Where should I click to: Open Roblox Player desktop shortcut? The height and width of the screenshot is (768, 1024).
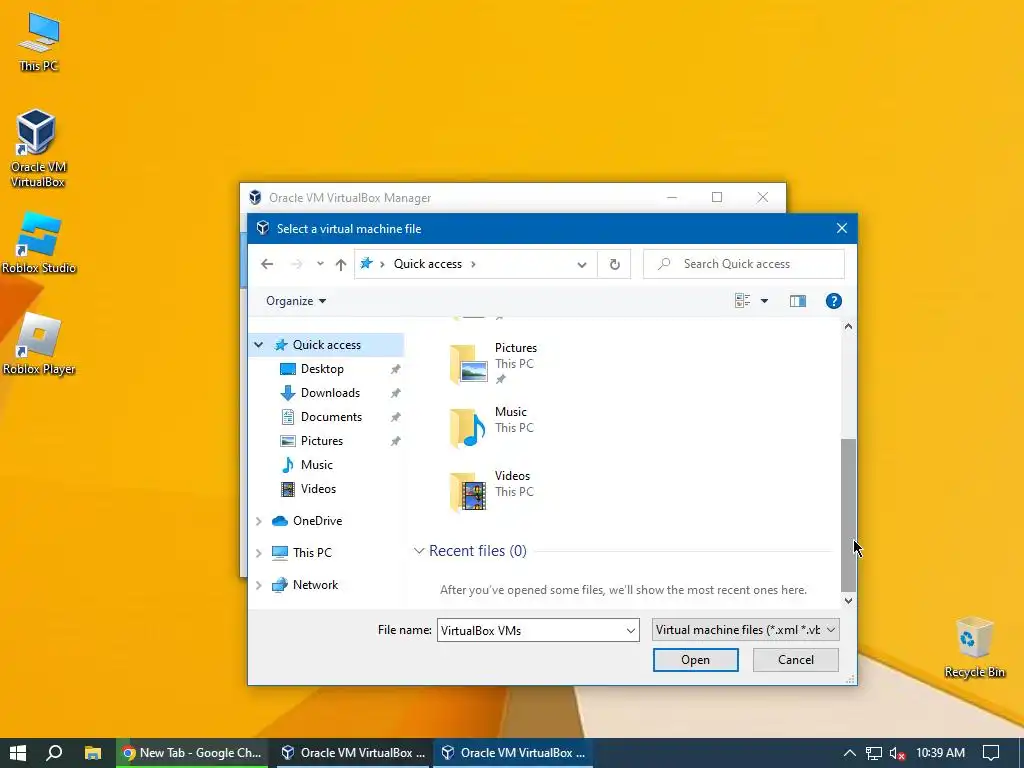pos(39,344)
